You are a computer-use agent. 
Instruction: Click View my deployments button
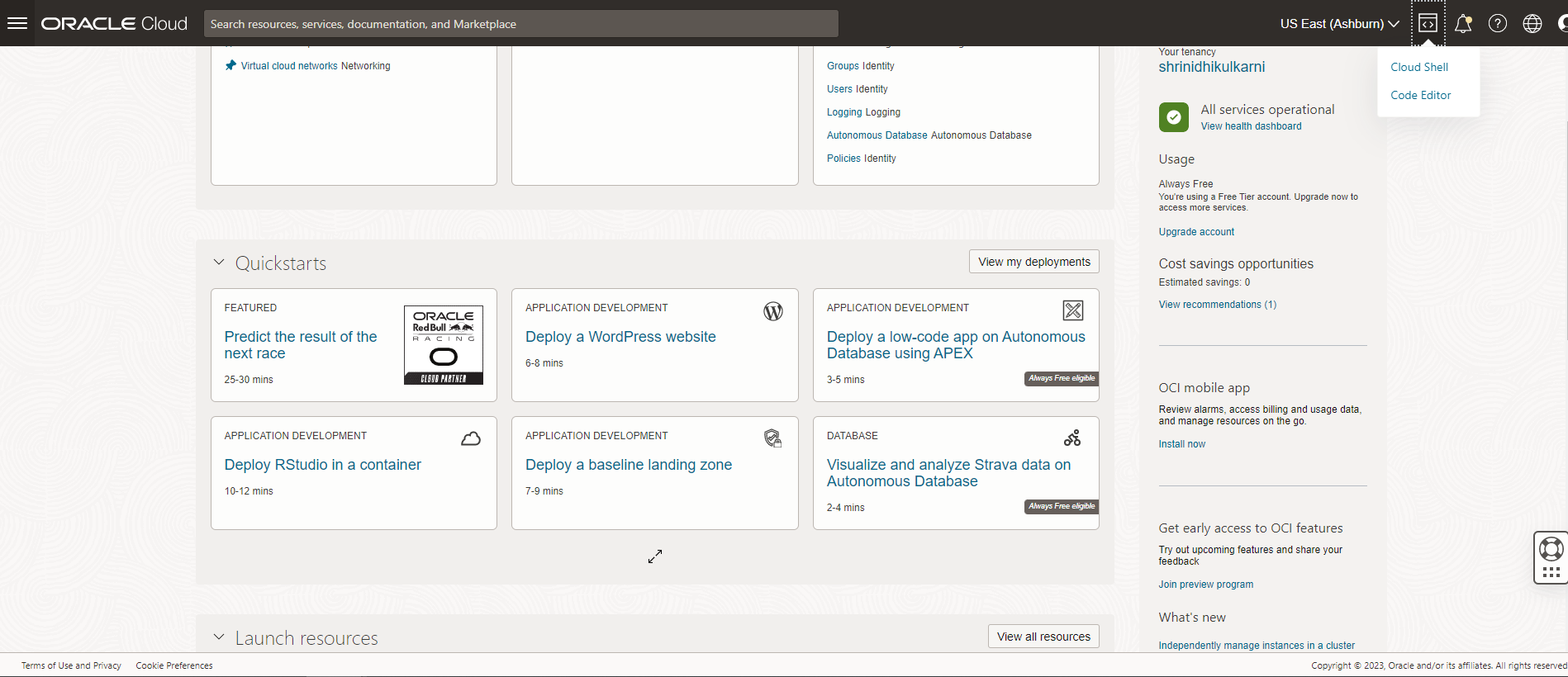tap(1034, 262)
